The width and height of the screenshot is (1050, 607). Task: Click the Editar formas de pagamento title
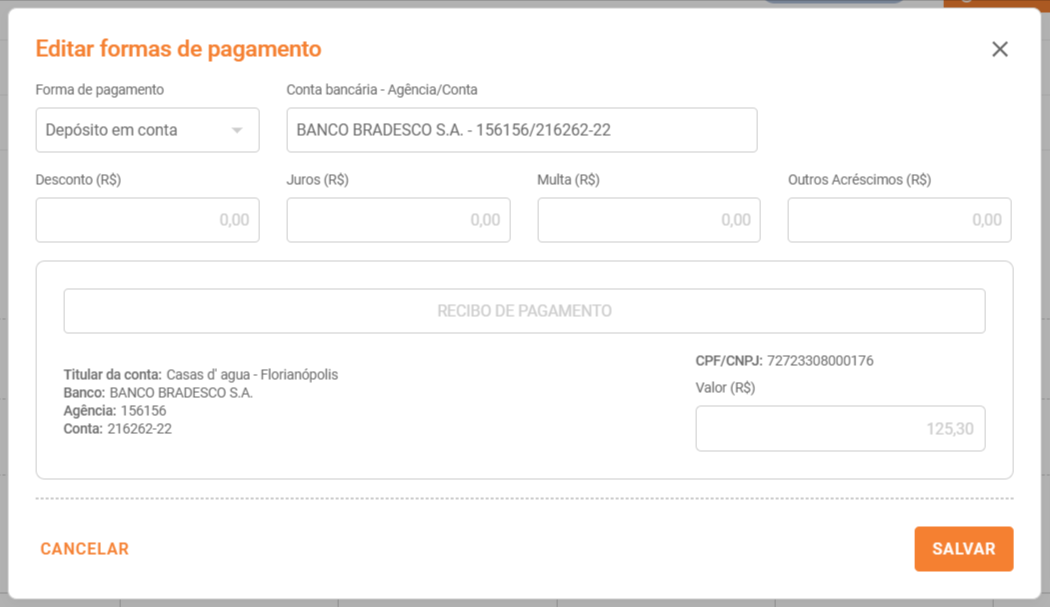click(178, 49)
